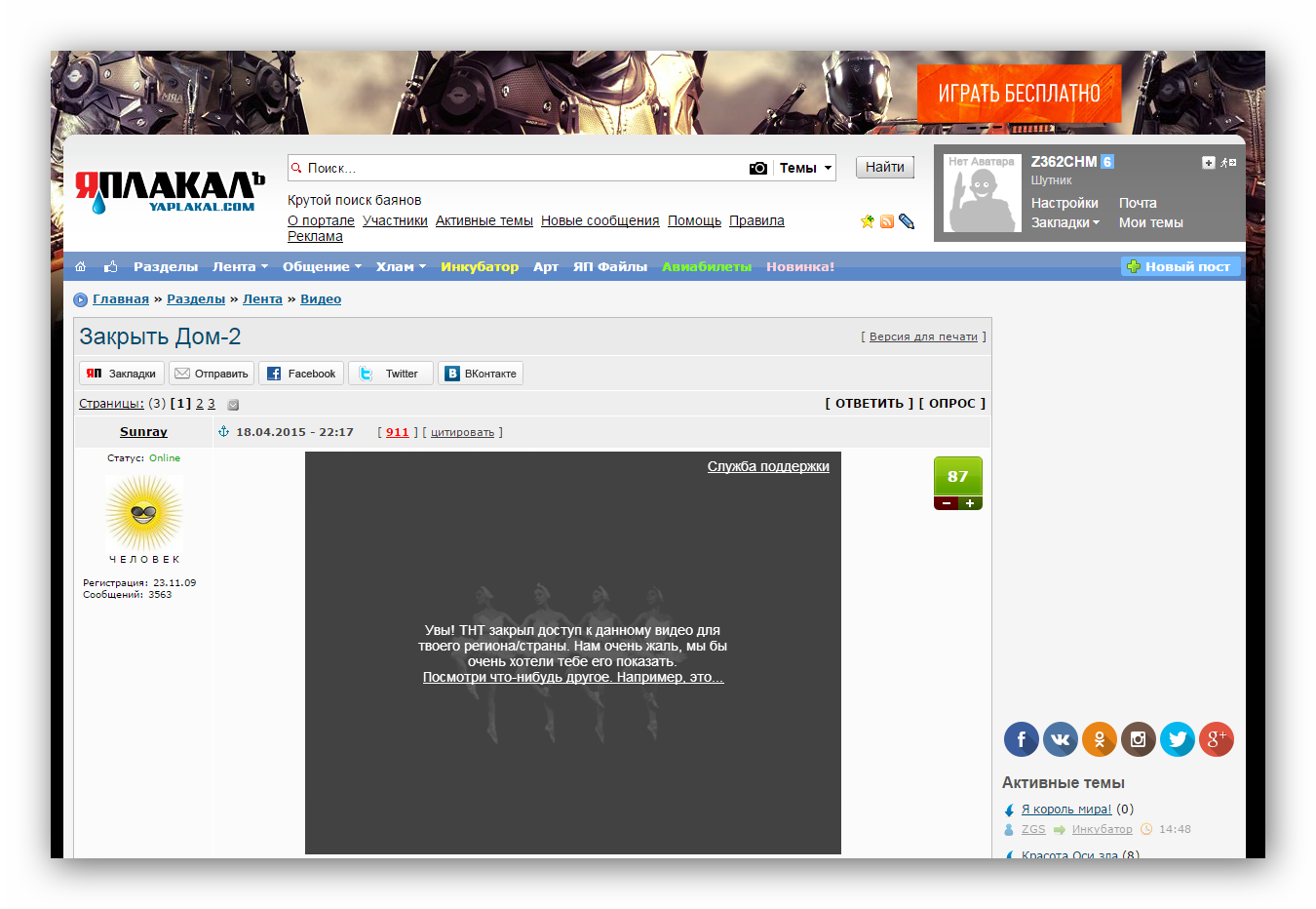Click the Реклама link
This screenshot has height=909, width=1316.
[315, 236]
